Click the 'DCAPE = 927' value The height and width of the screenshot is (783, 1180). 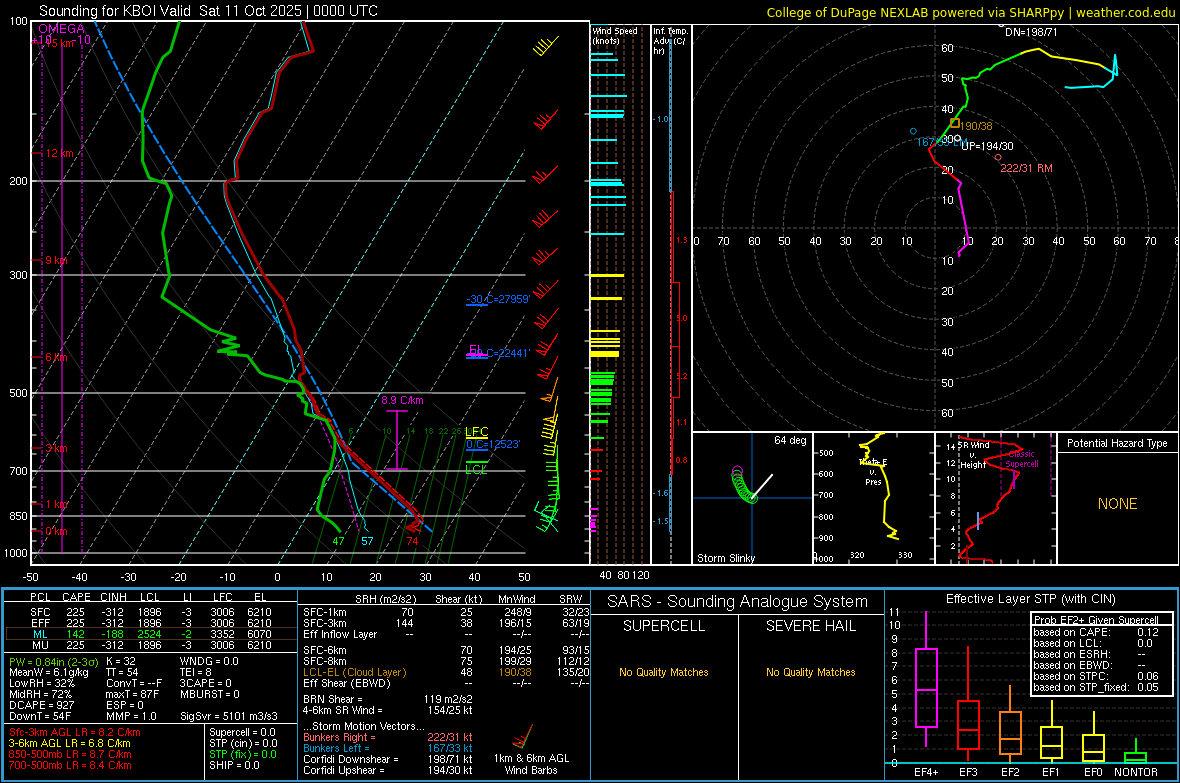click(41, 705)
